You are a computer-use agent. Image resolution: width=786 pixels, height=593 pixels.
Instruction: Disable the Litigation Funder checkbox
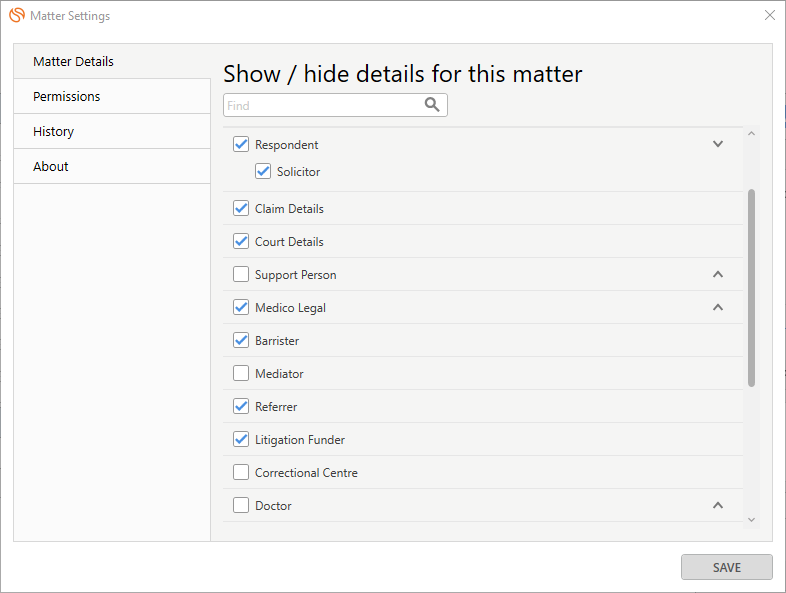[241, 439]
